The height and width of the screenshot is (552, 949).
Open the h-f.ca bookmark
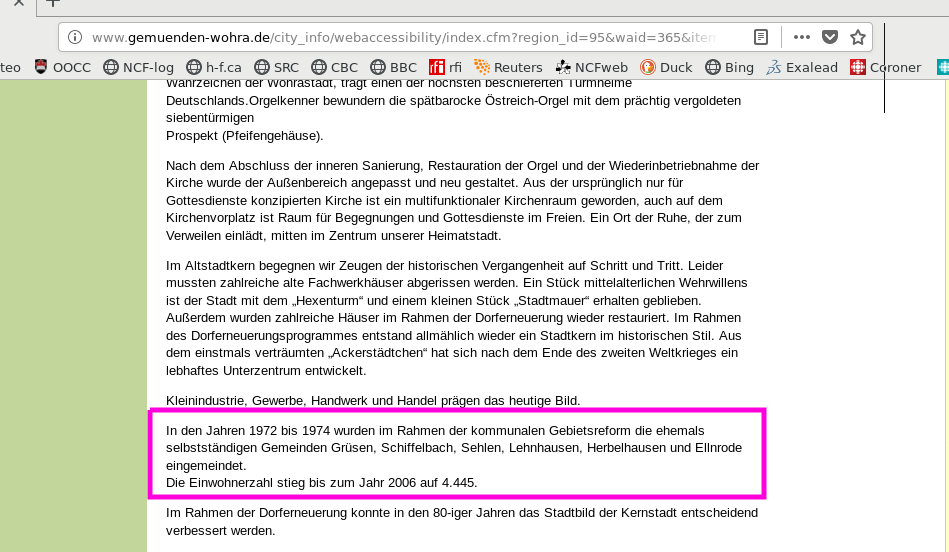click(214, 67)
